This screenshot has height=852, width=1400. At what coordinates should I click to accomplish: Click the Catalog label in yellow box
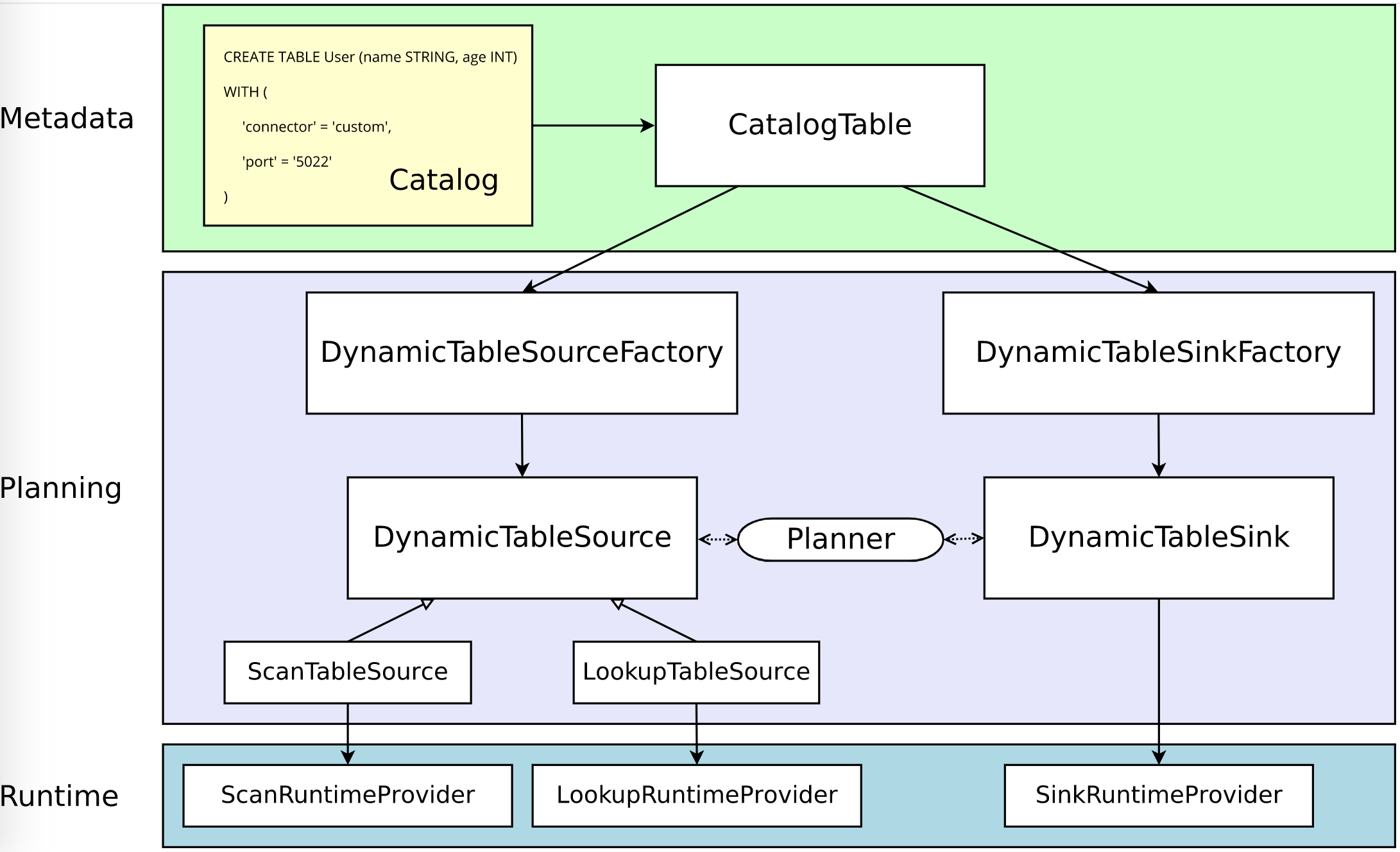click(443, 180)
